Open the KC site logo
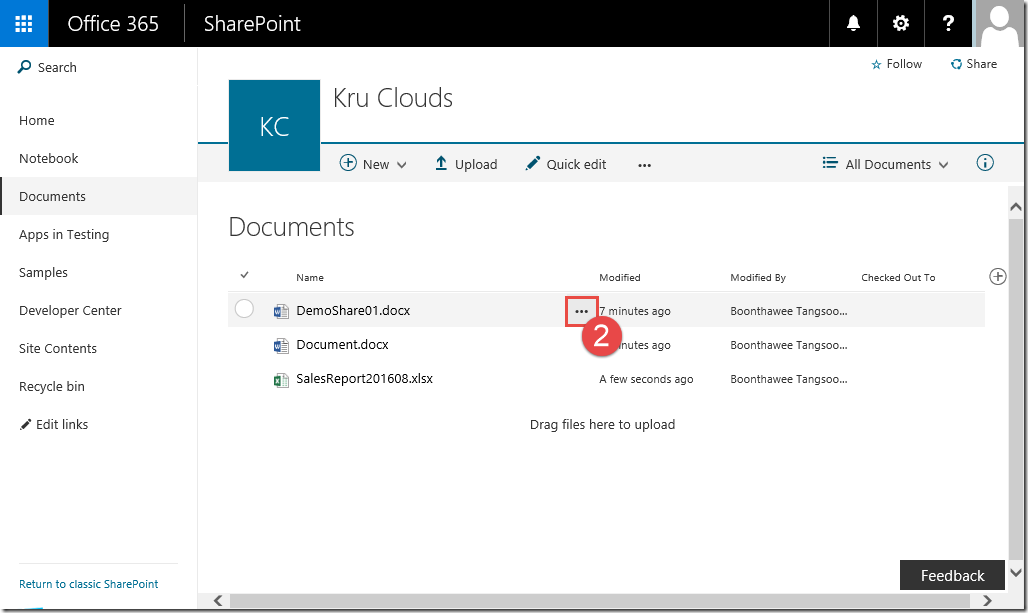The height and width of the screenshot is (613, 1028). pos(274,125)
